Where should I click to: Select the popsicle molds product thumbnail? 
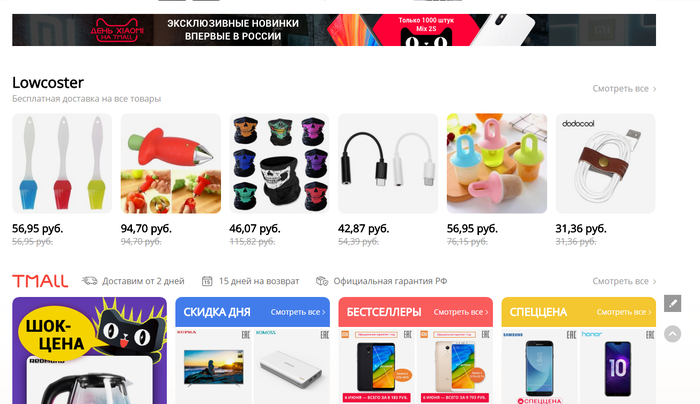click(497, 163)
